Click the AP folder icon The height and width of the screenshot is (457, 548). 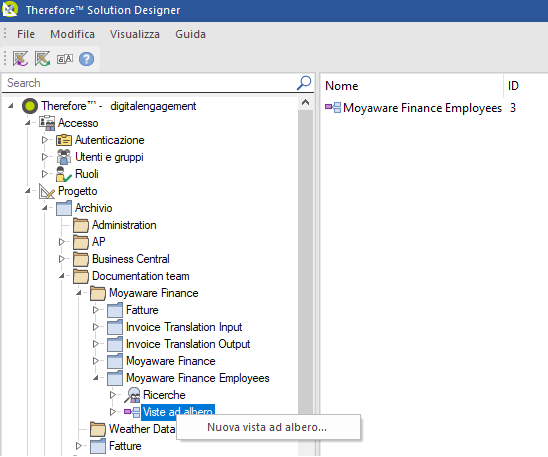pyautogui.click(x=81, y=242)
